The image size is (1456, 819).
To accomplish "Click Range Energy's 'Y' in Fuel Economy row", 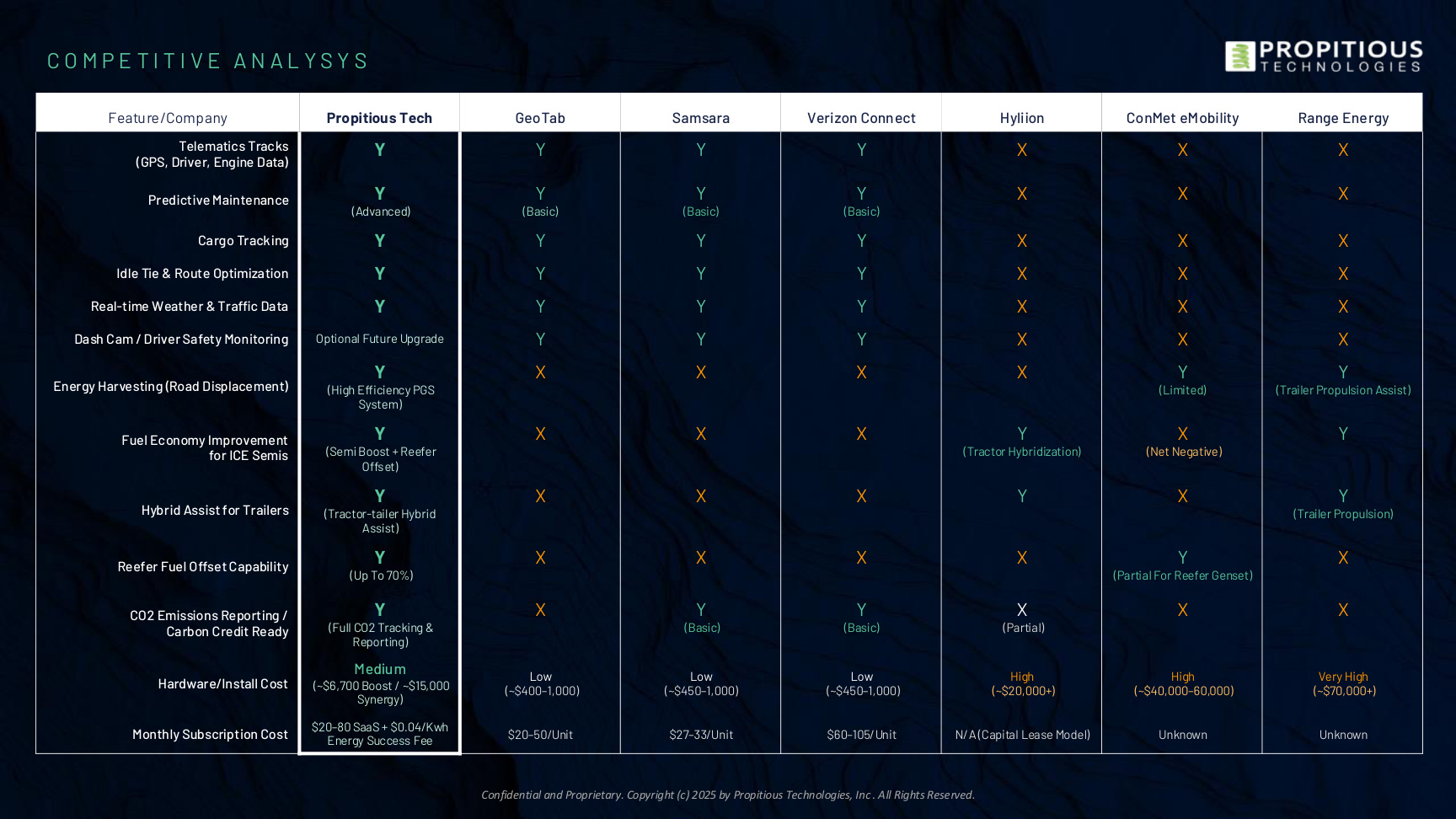I will pos(1343,434).
